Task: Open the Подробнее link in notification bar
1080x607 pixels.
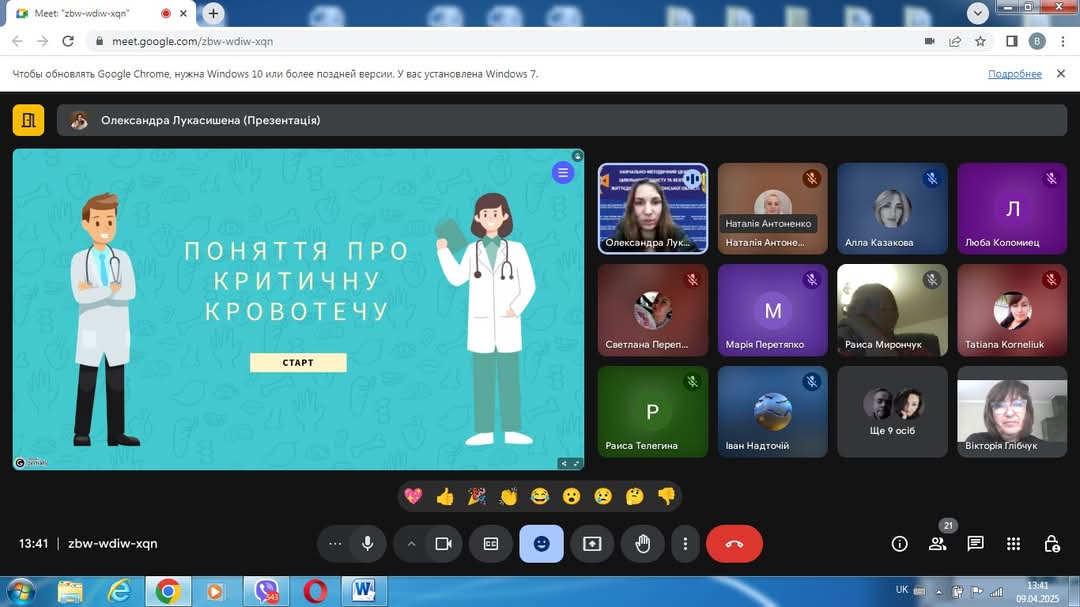Action: [1015, 74]
